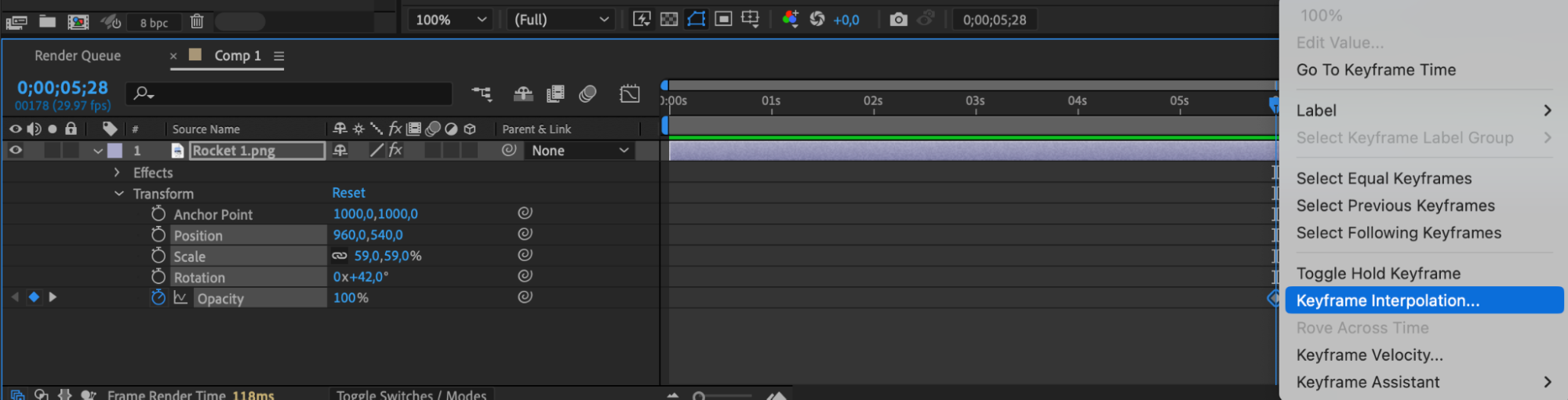1568x400 pixels.
Task: Toggle the transparency grid icon
Action: [x=669, y=19]
